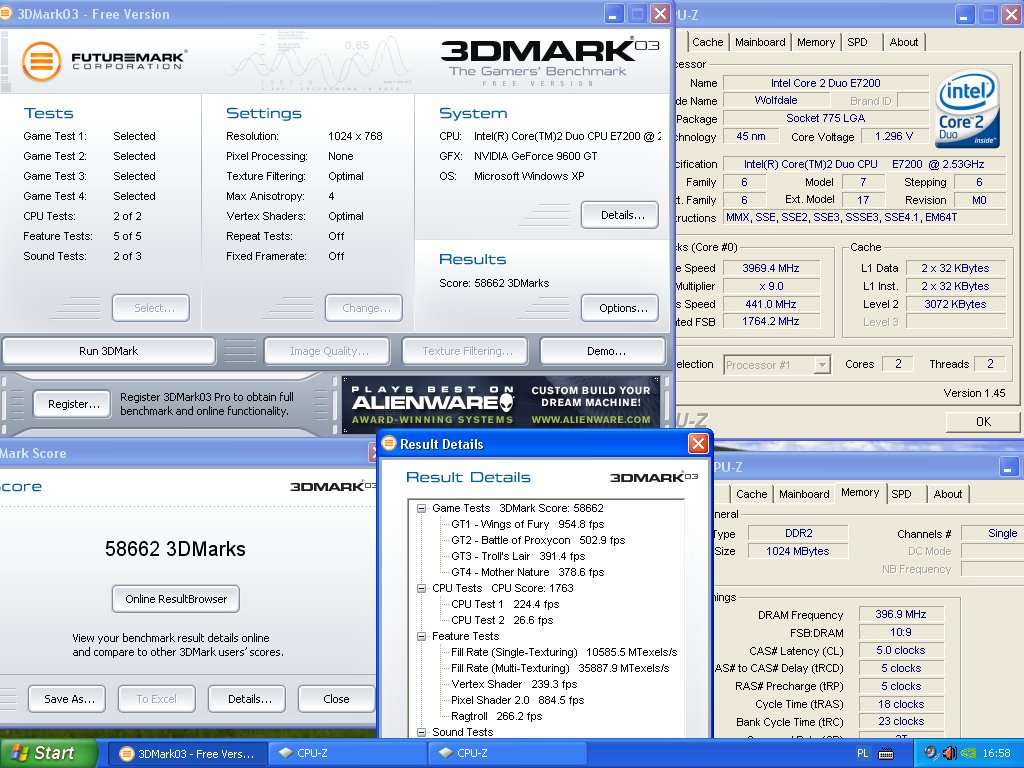1024x768 pixels.
Task: Open the Windows Start menu
Action: tap(48, 754)
